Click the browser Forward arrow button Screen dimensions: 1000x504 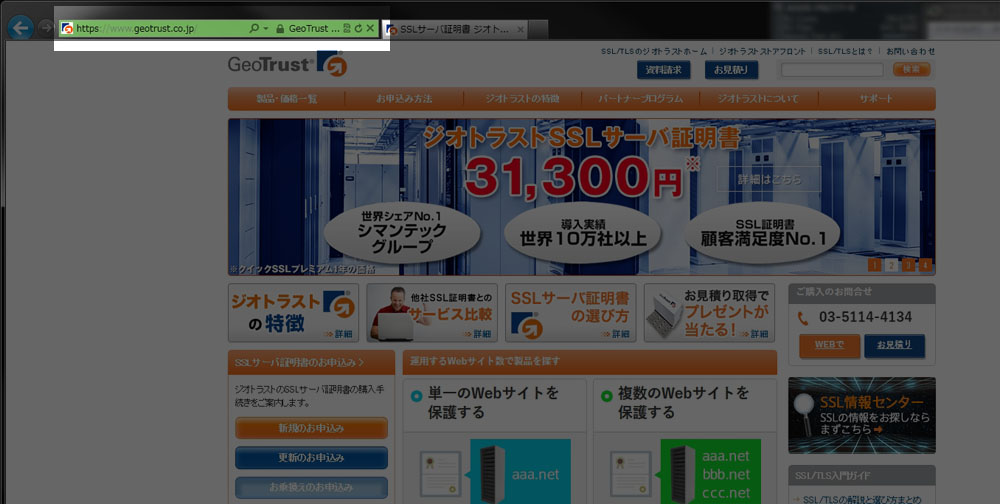[x=45, y=28]
